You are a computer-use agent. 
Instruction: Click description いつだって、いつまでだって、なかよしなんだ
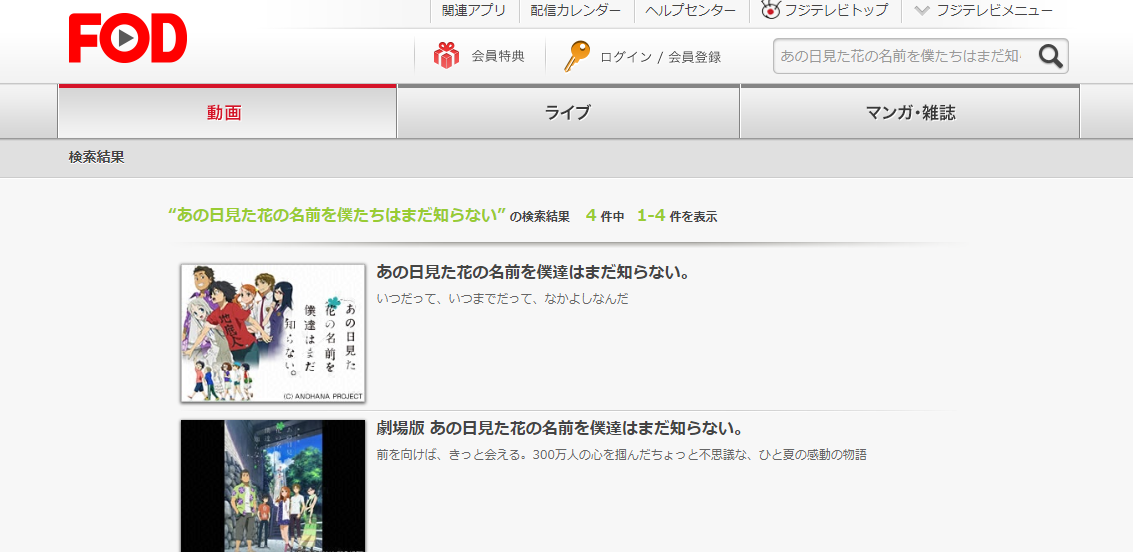(x=503, y=299)
